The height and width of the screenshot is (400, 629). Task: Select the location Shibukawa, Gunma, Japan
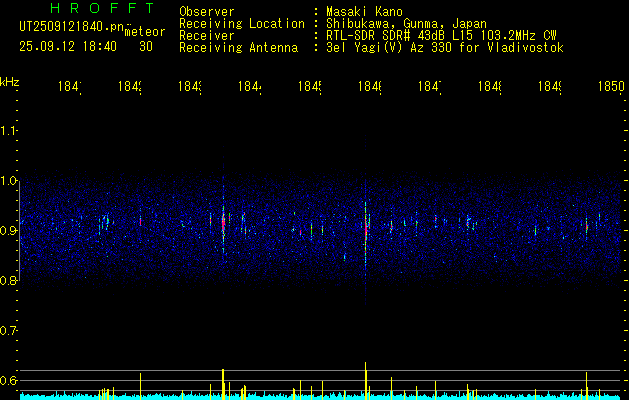tap(406, 24)
